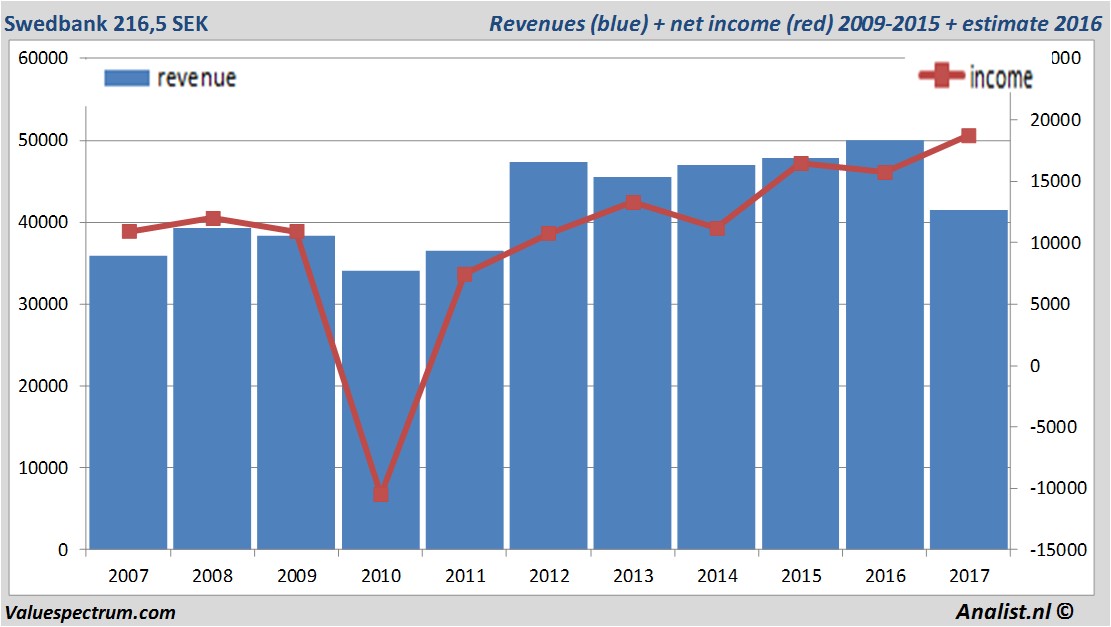Click the 5000 right axis label
The image size is (1111, 627).
1050,304
